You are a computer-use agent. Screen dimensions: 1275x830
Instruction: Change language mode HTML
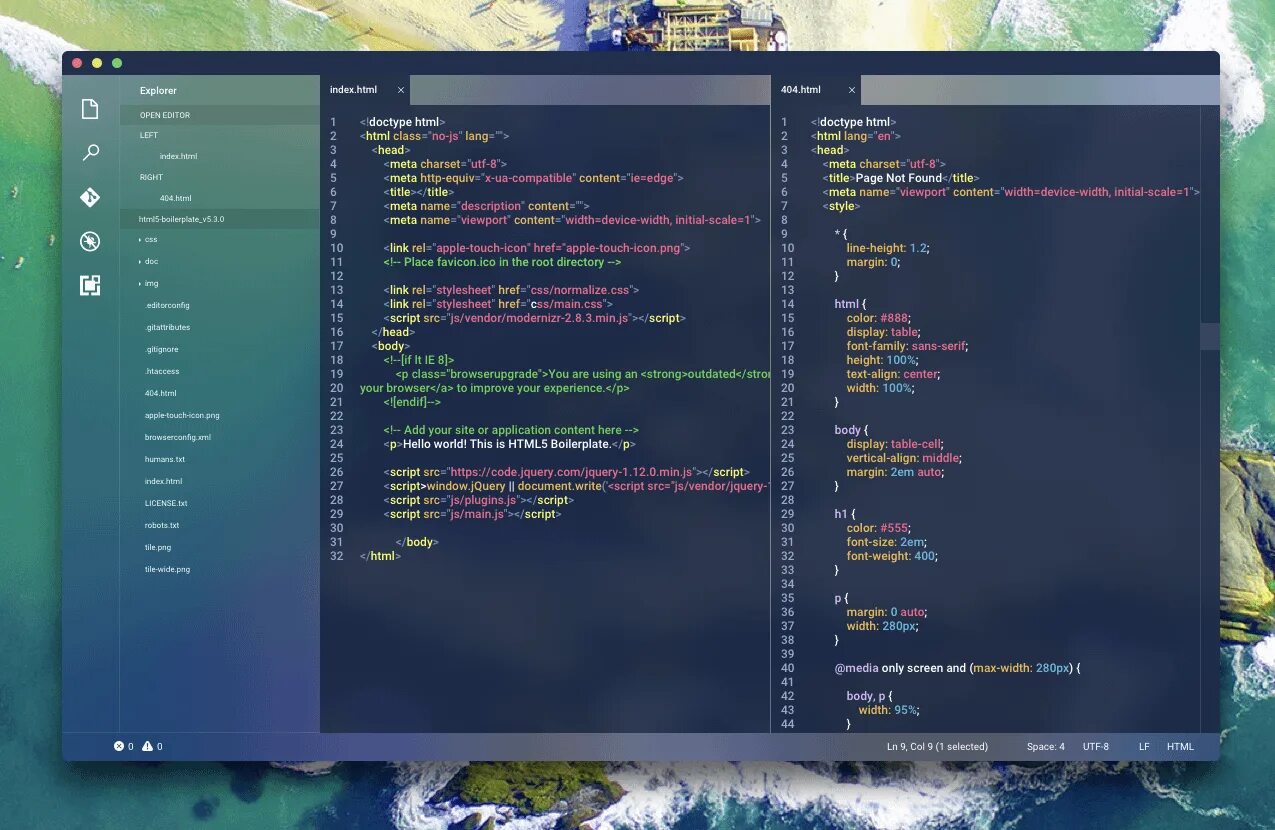(1180, 746)
